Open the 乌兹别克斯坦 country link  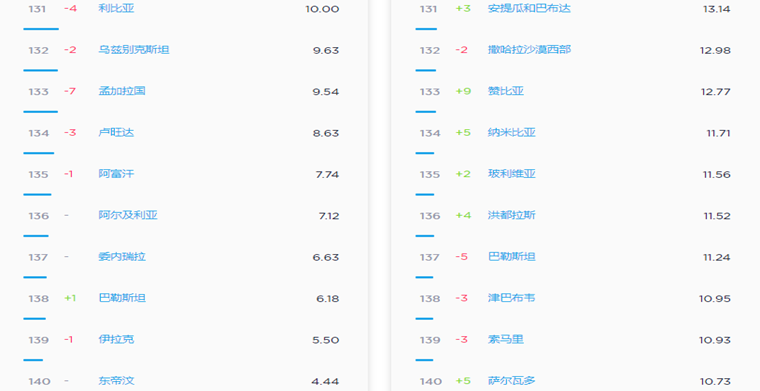click(134, 50)
